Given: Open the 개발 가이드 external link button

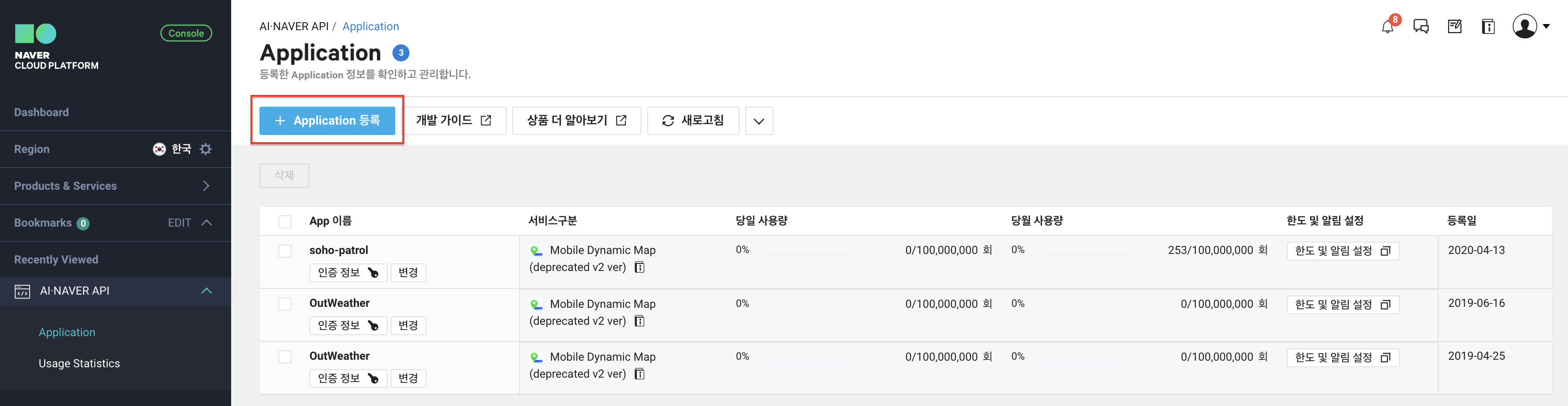Looking at the screenshot, I should click(x=453, y=121).
